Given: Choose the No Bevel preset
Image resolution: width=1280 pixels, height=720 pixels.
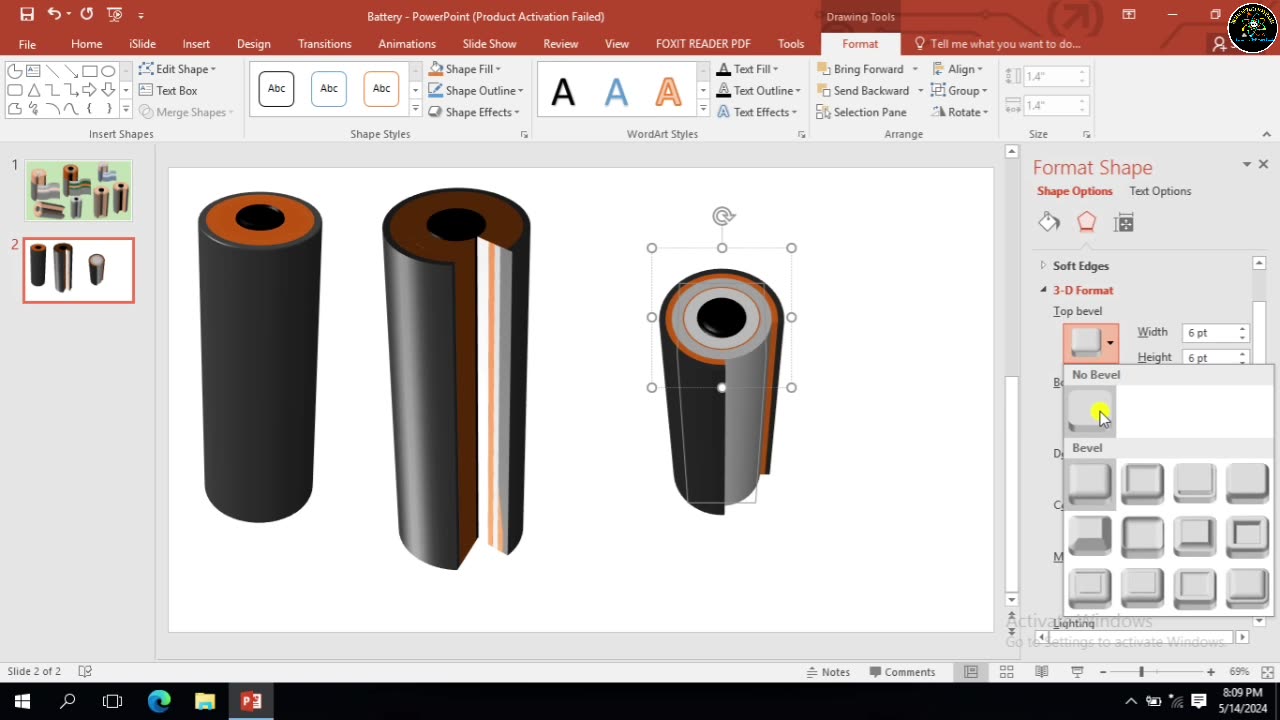Looking at the screenshot, I should click(x=1090, y=410).
